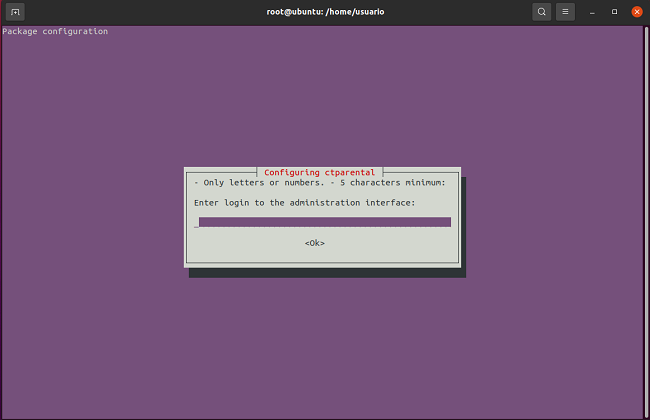The image size is (650, 420).
Task: Open a new terminal tab
Action: click(x=15, y=12)
